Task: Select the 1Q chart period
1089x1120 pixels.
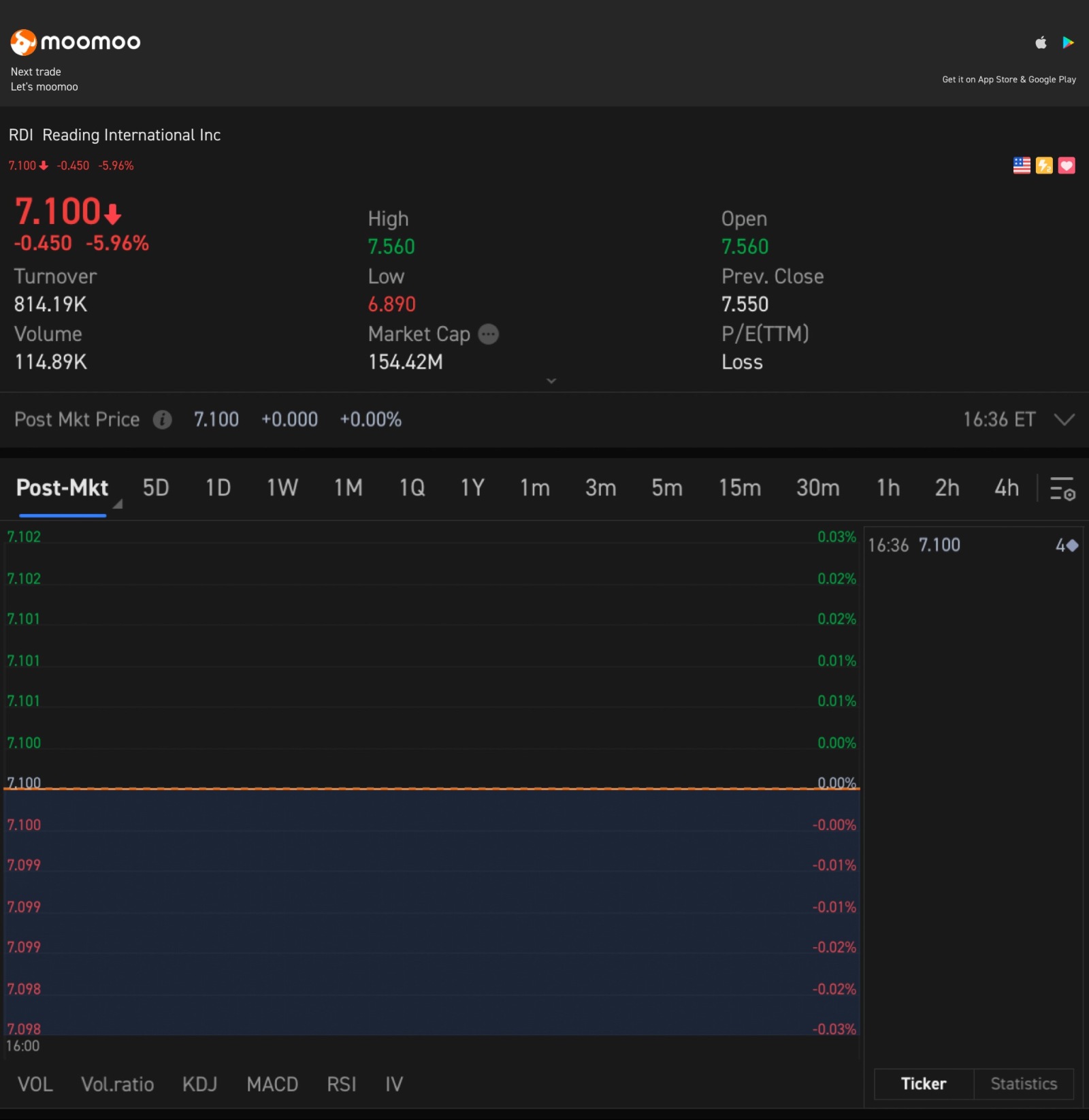Action: point(412,488)
